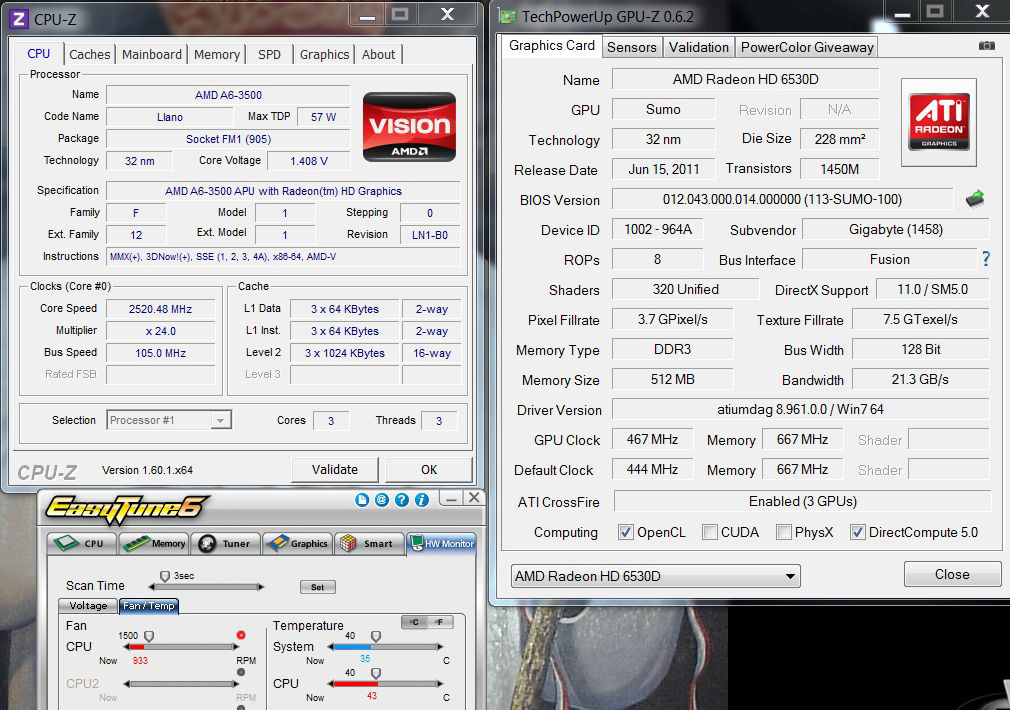Click the Specification value in CPU-Z
1010x710 pixels.
coord(283,191)
